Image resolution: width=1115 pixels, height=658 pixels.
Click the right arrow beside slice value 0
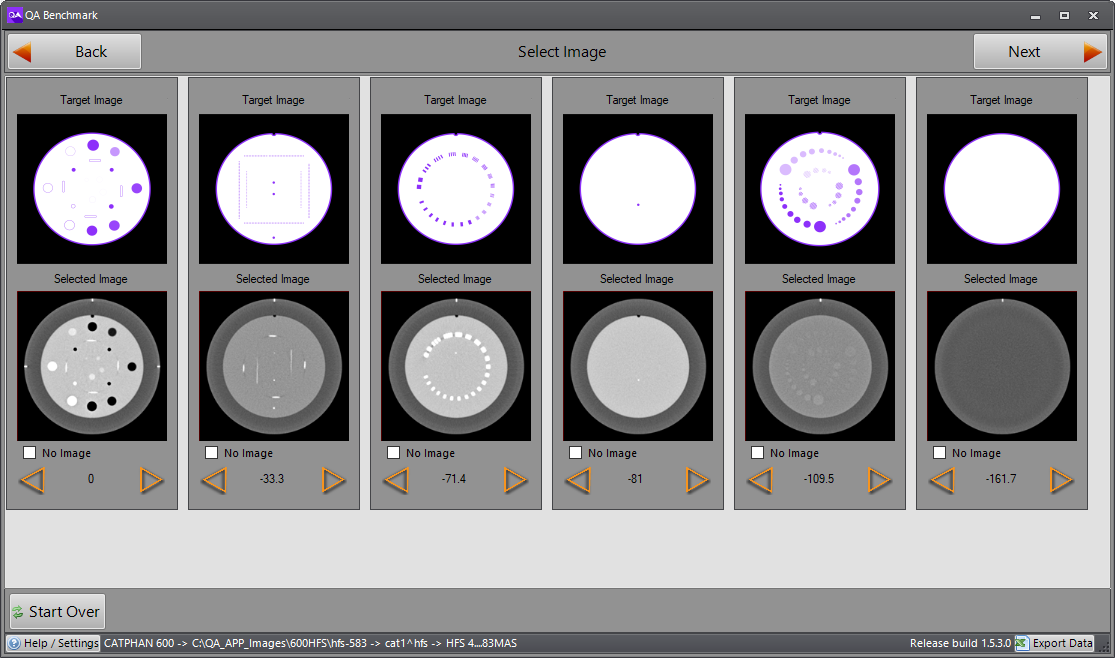click(151, 481)
